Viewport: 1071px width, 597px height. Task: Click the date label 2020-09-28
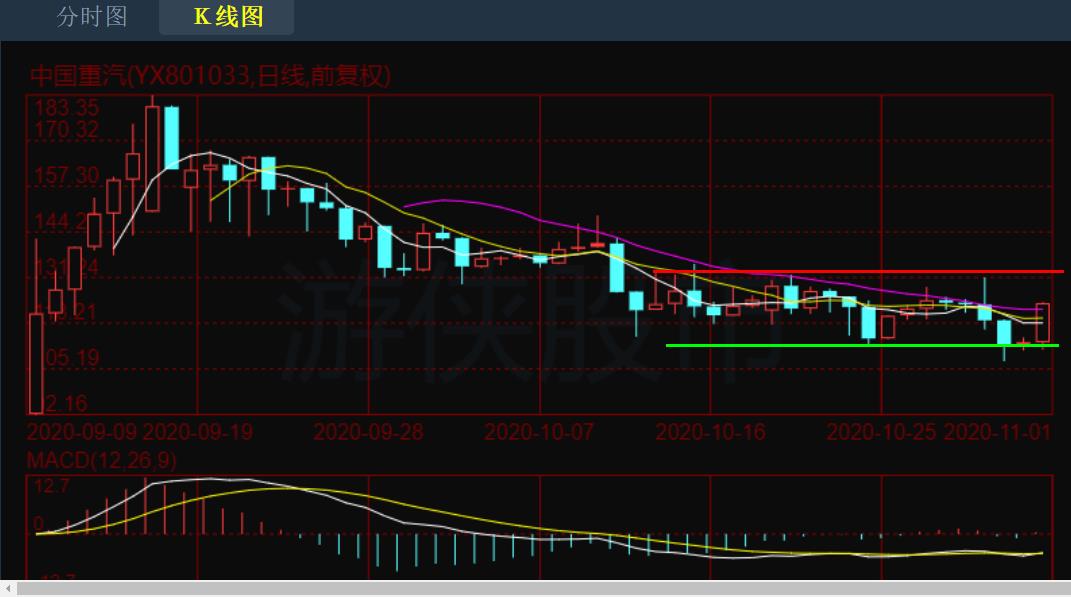point(369,432)
